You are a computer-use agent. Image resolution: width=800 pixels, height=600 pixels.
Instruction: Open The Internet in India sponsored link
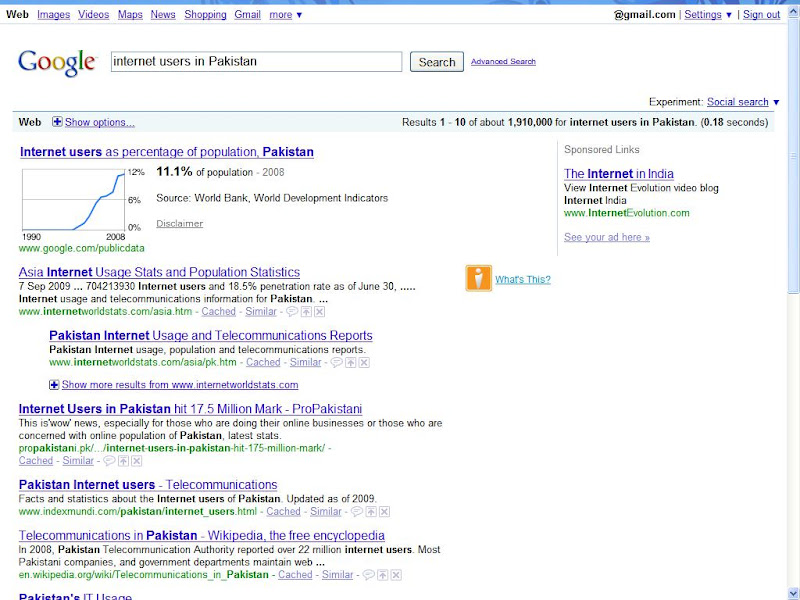(619, 173)
